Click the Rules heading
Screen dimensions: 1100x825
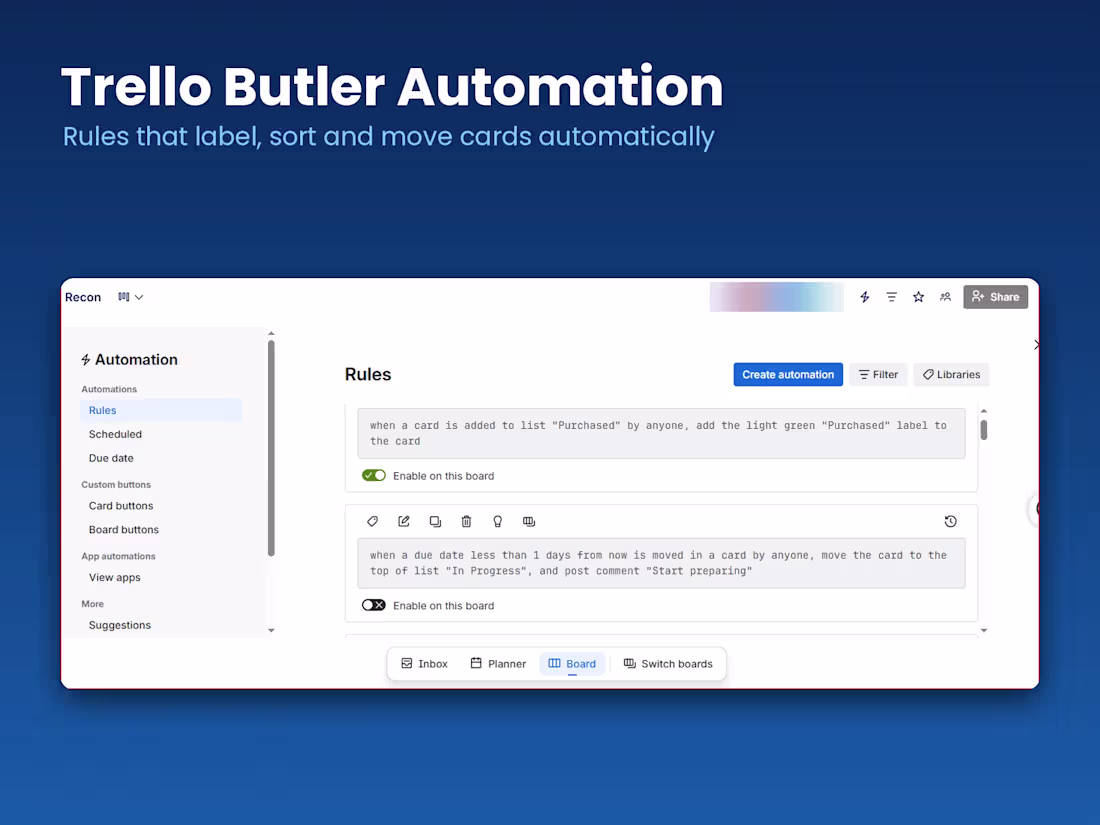coord(368,375)
